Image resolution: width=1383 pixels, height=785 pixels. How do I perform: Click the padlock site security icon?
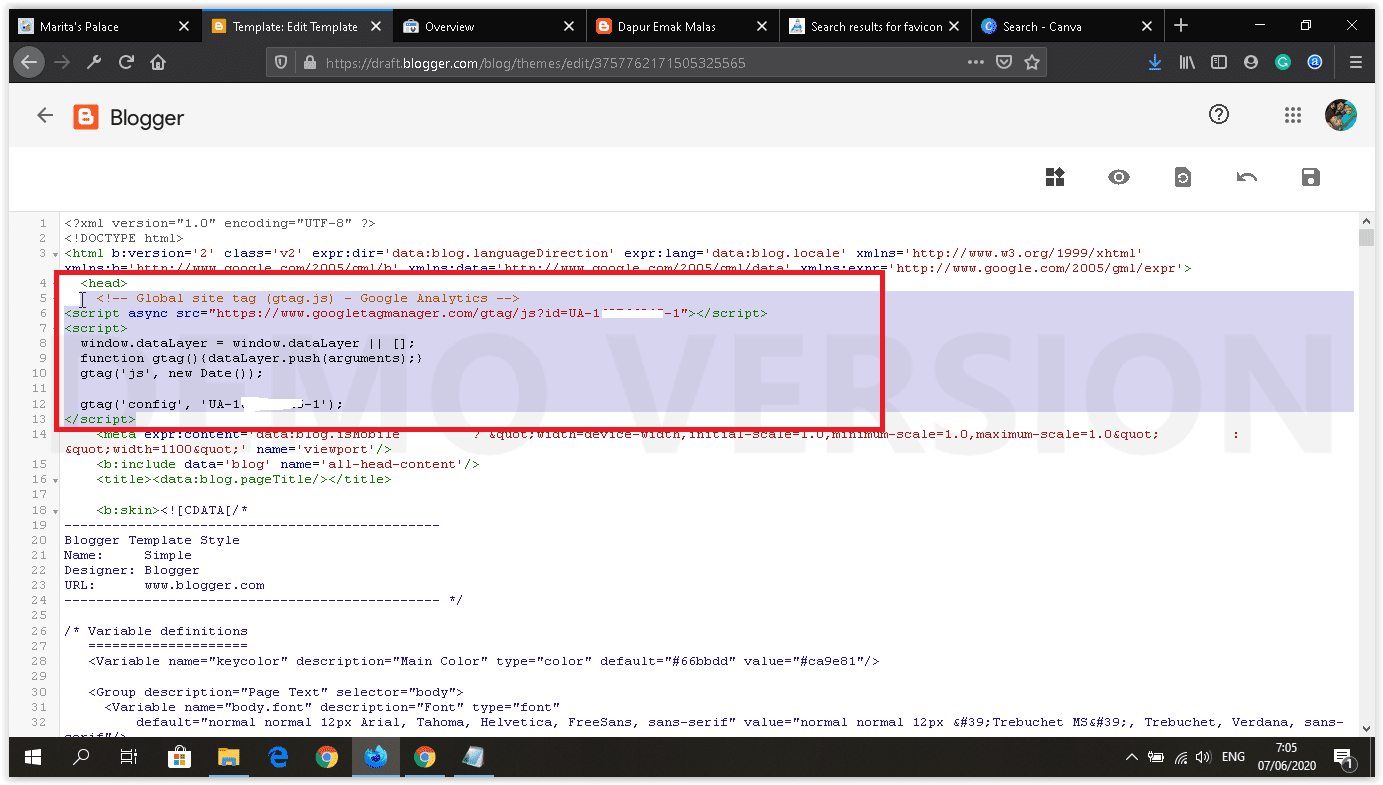click(309, 62)
